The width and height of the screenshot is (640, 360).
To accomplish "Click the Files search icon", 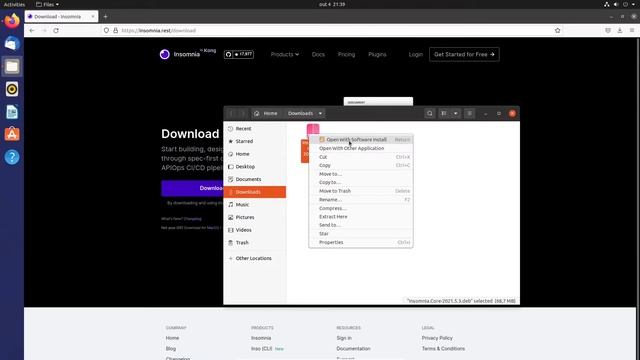I will 429,113.
